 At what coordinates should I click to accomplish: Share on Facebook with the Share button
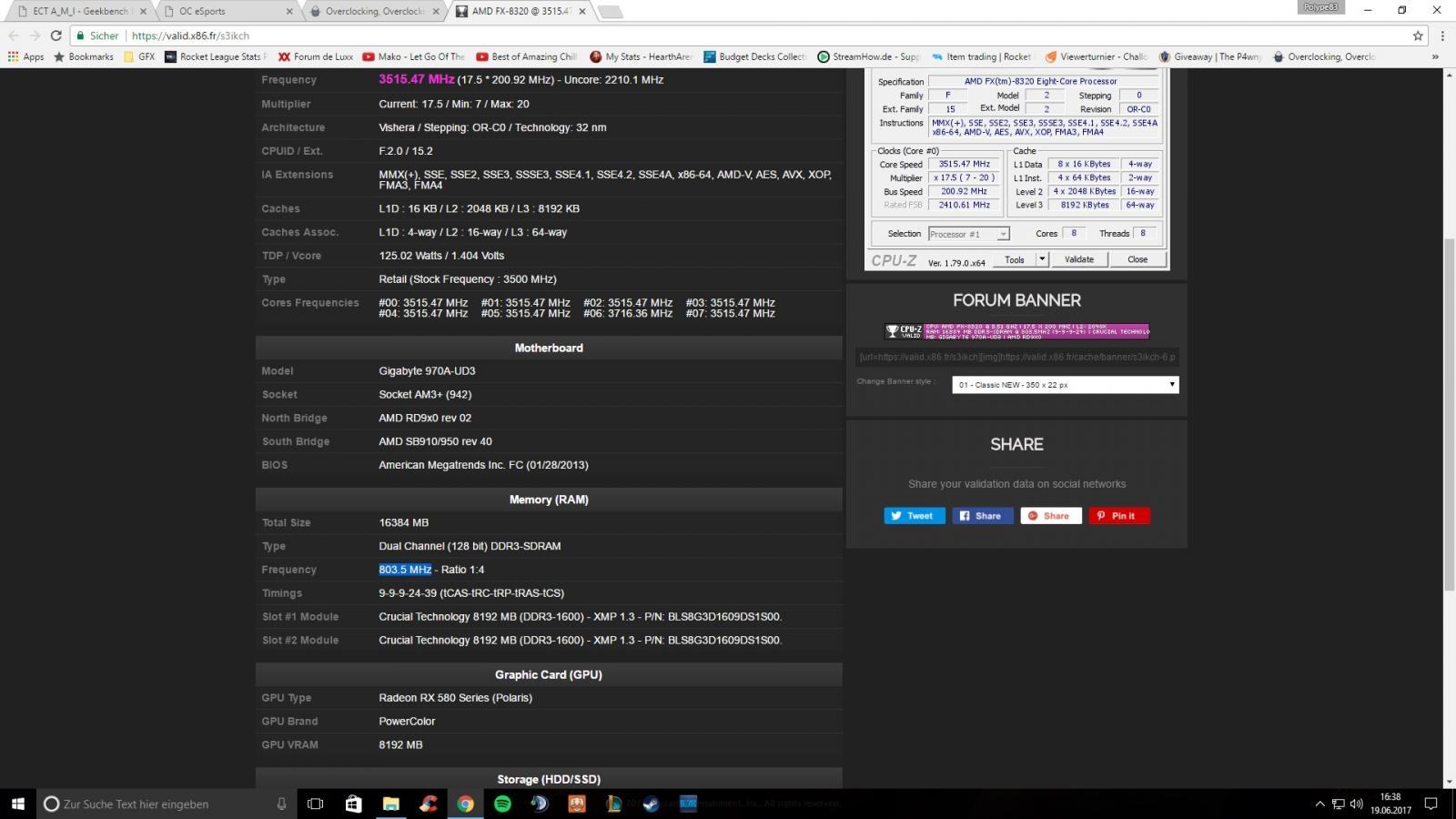(983, 516)
